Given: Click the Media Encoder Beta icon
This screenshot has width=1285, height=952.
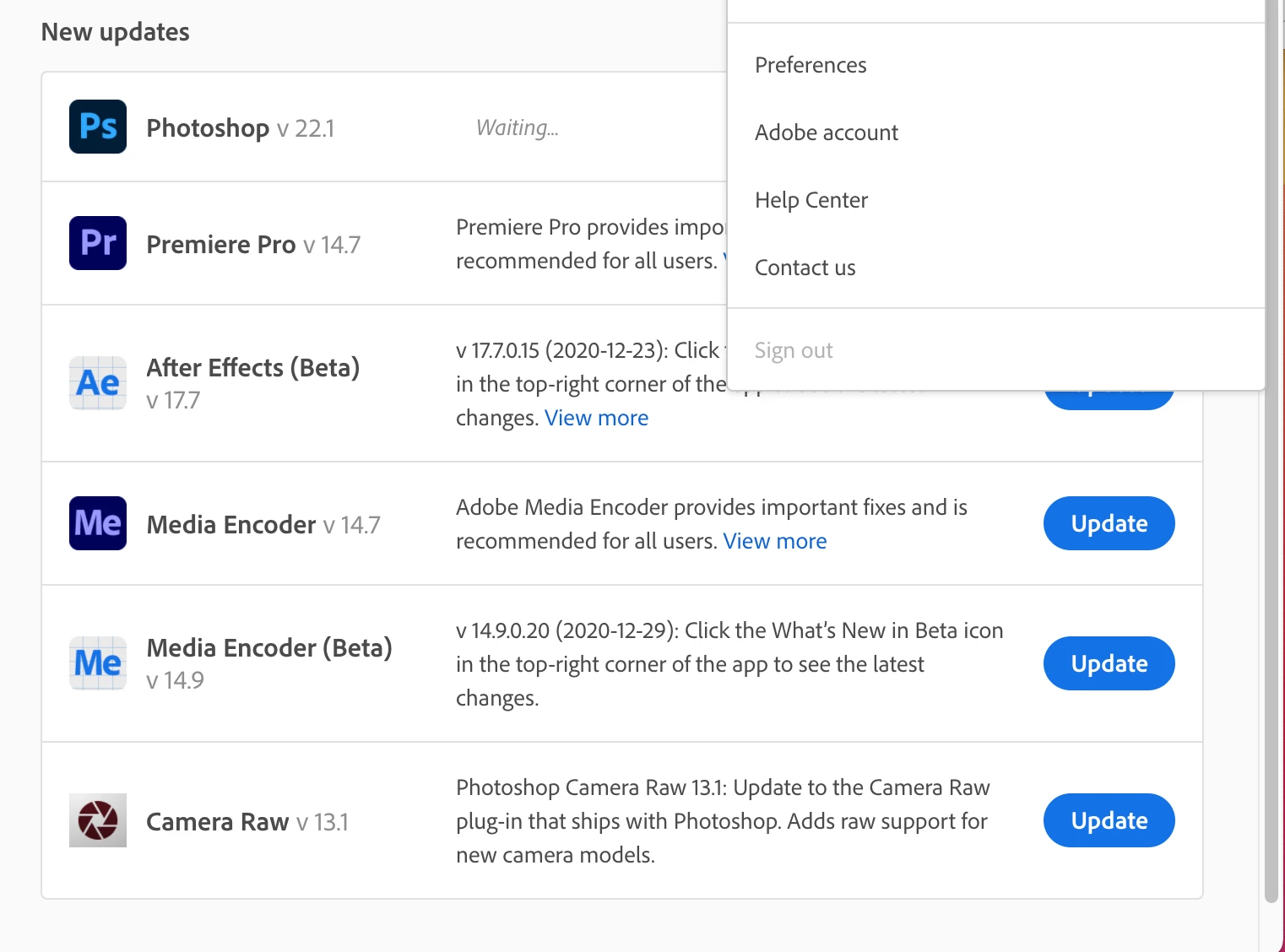Looking at the screenshot, I should (x=98, y=663).
